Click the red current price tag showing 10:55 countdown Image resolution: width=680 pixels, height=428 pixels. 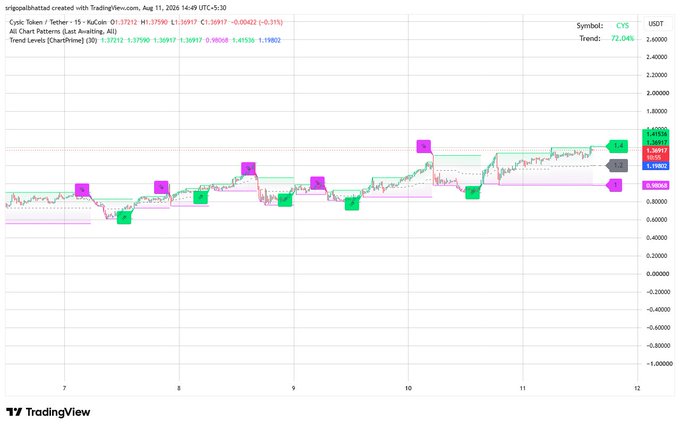pos(656,154)
